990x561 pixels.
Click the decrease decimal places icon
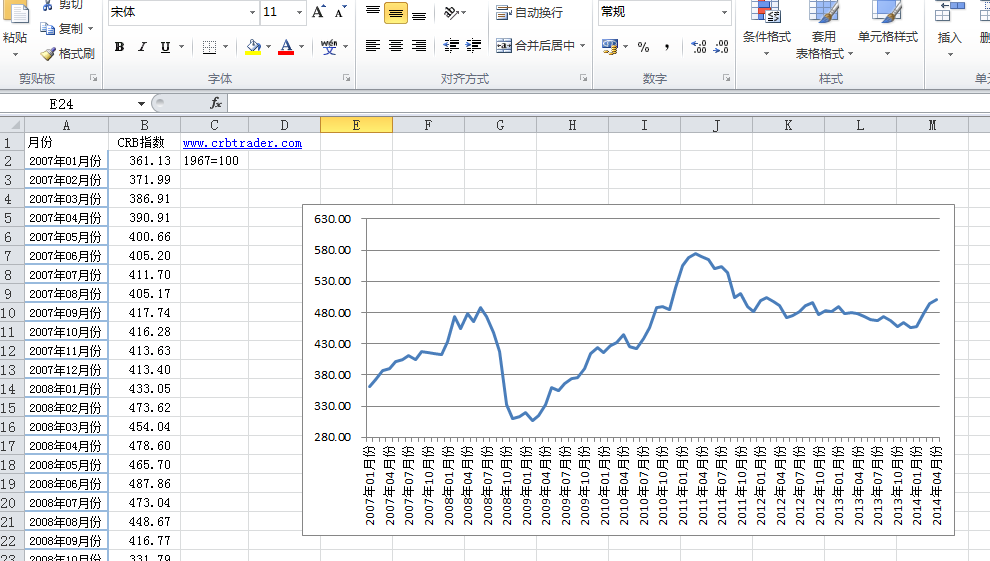[722, 47]
